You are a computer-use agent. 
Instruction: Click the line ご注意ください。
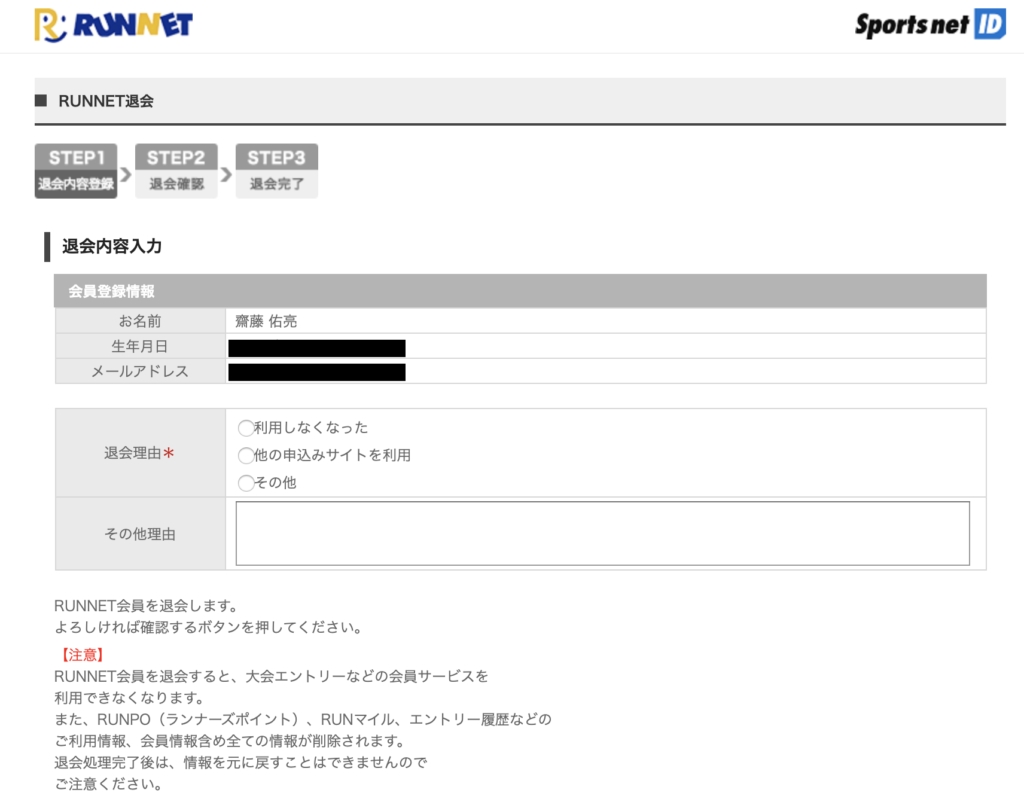point(109,784)
